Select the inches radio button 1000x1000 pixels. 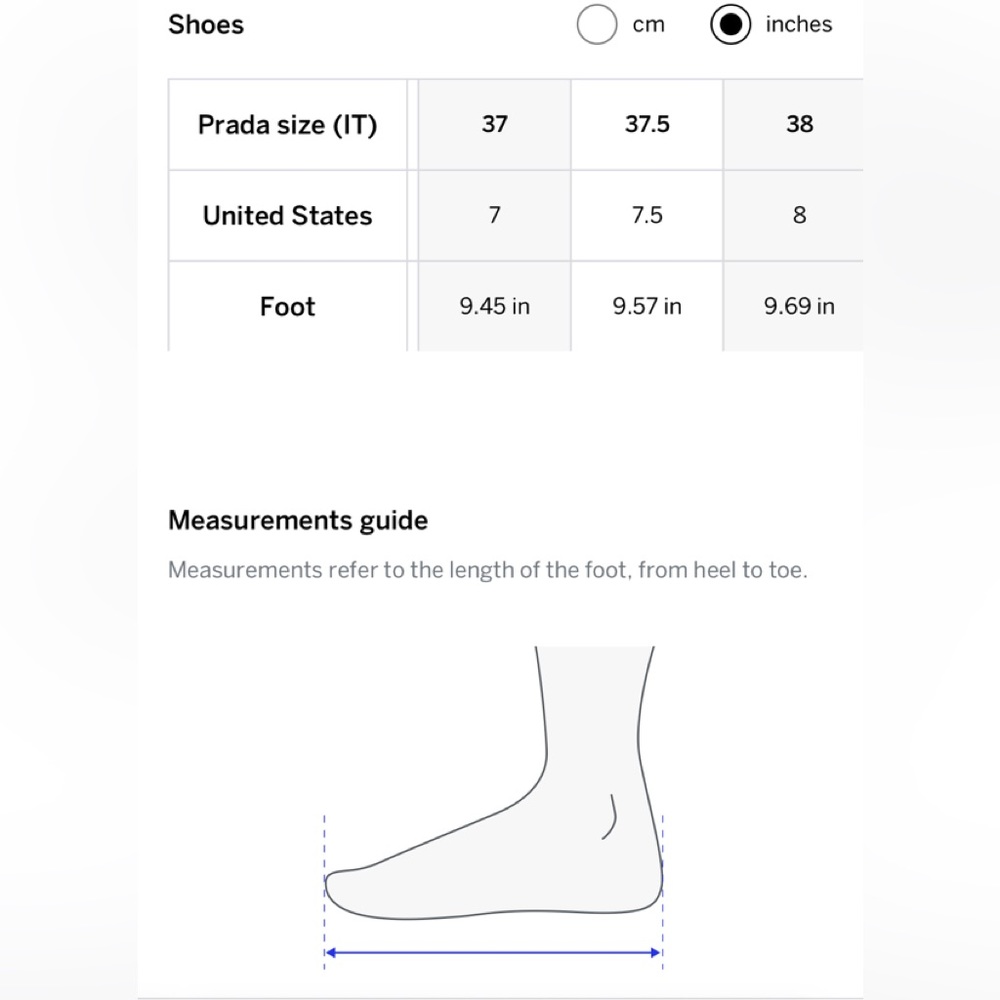[x=731, y=25]
